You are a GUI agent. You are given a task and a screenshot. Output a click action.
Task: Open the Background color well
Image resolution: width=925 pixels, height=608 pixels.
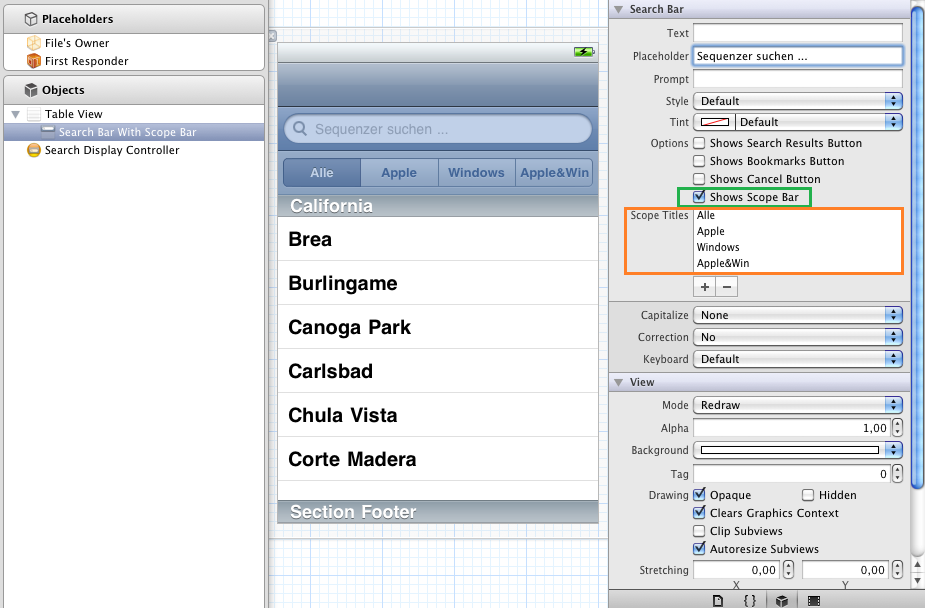[789, 451]
